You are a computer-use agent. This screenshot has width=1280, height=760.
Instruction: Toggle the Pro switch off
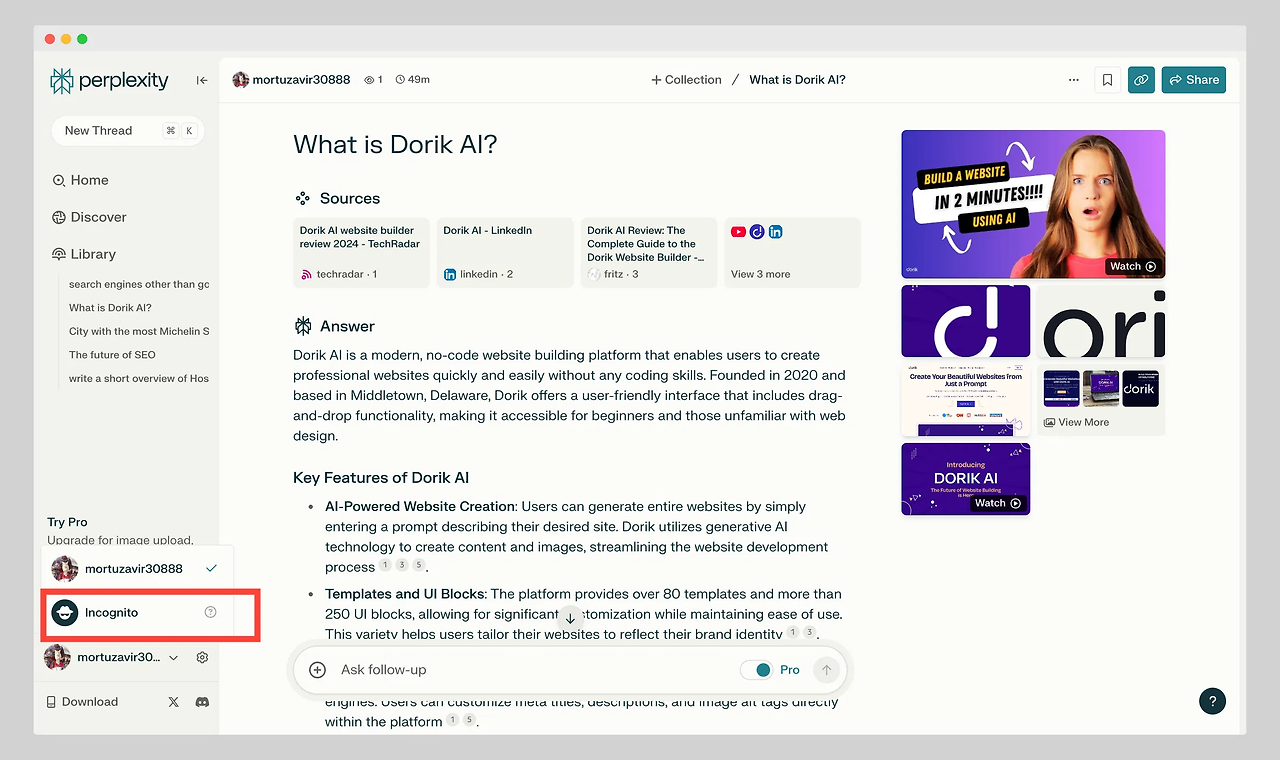click(x=756, y=670)
